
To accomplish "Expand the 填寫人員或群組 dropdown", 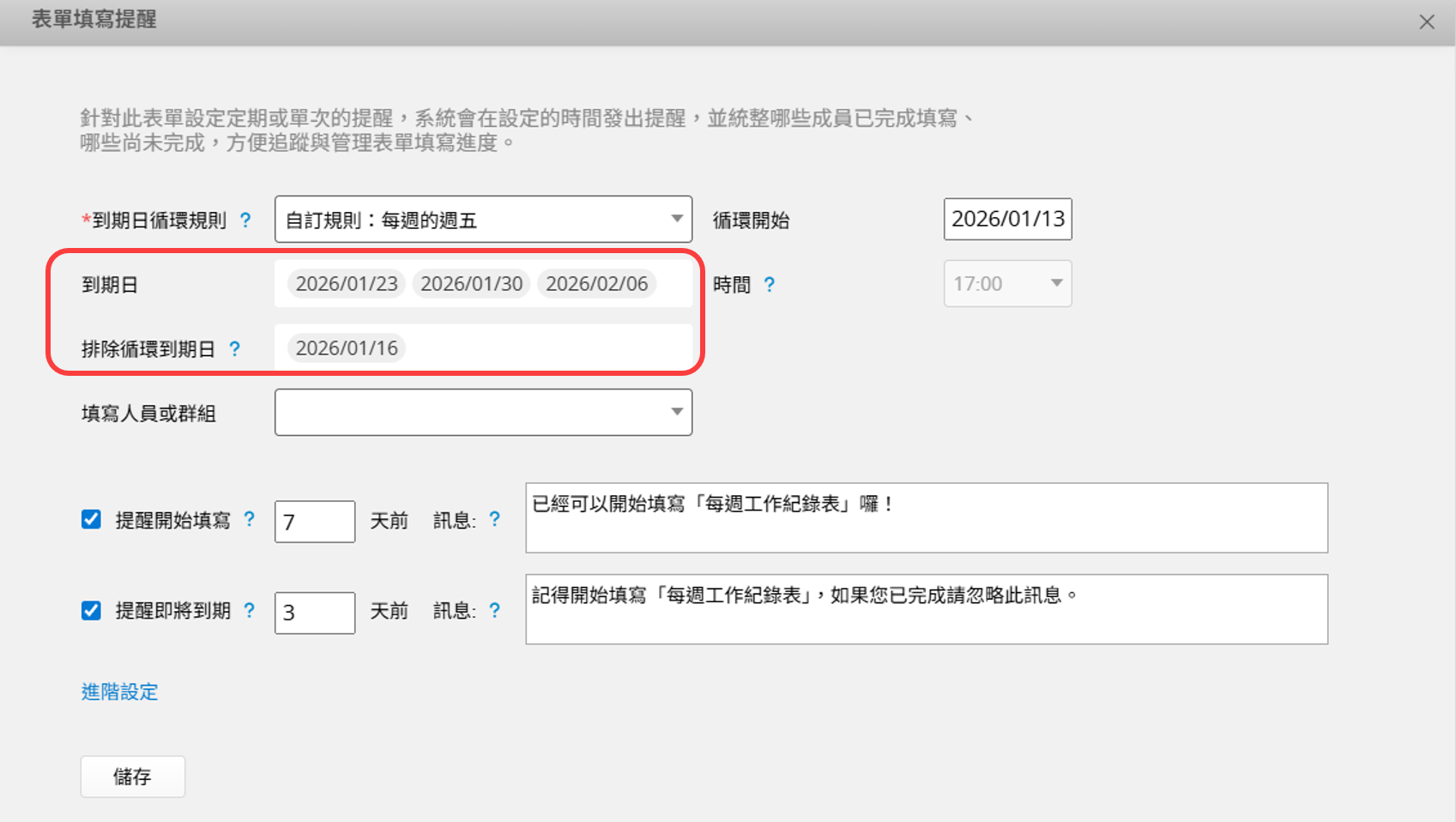I will pos(483,413).
